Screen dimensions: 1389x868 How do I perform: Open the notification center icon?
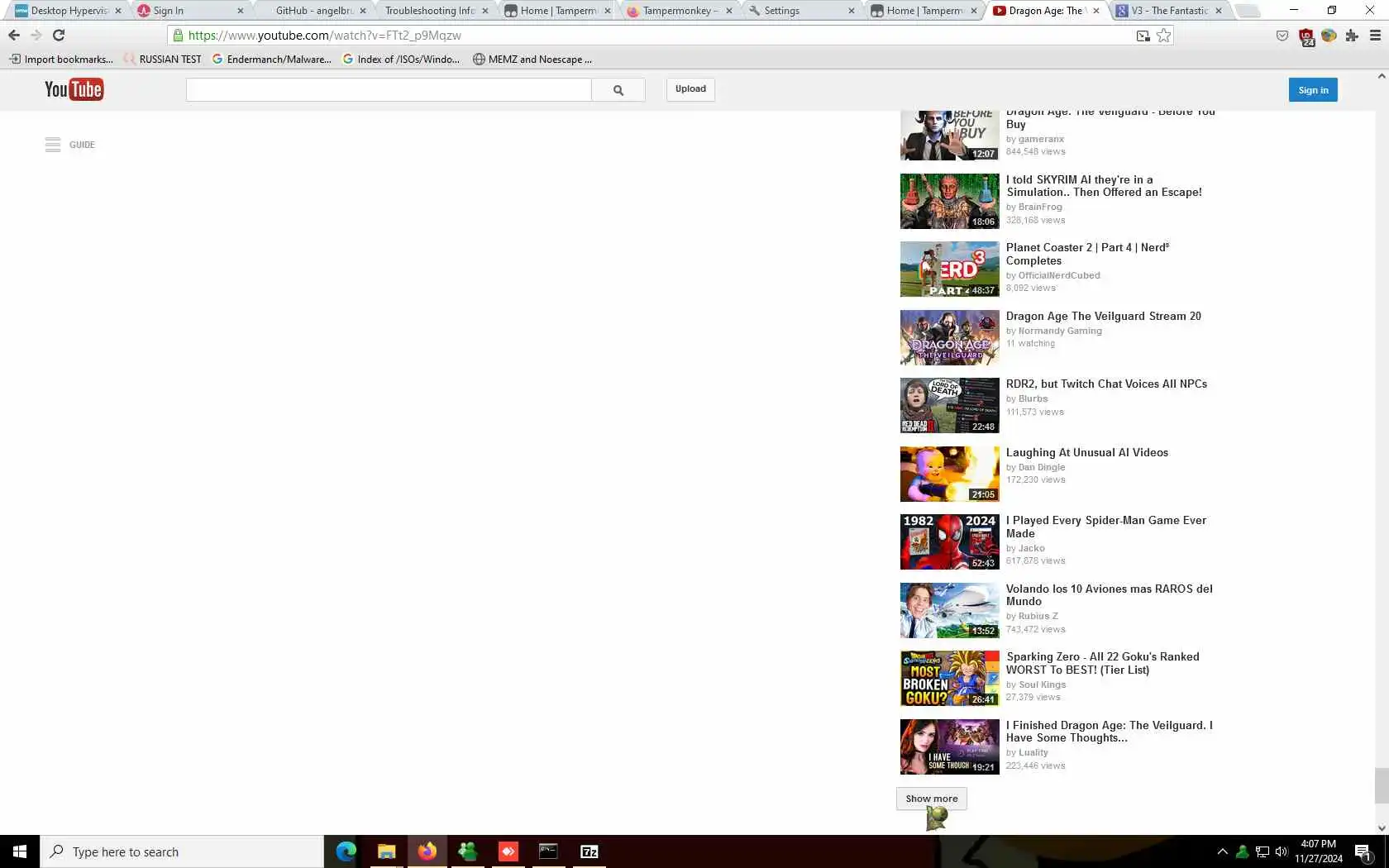pos(1363,851)
